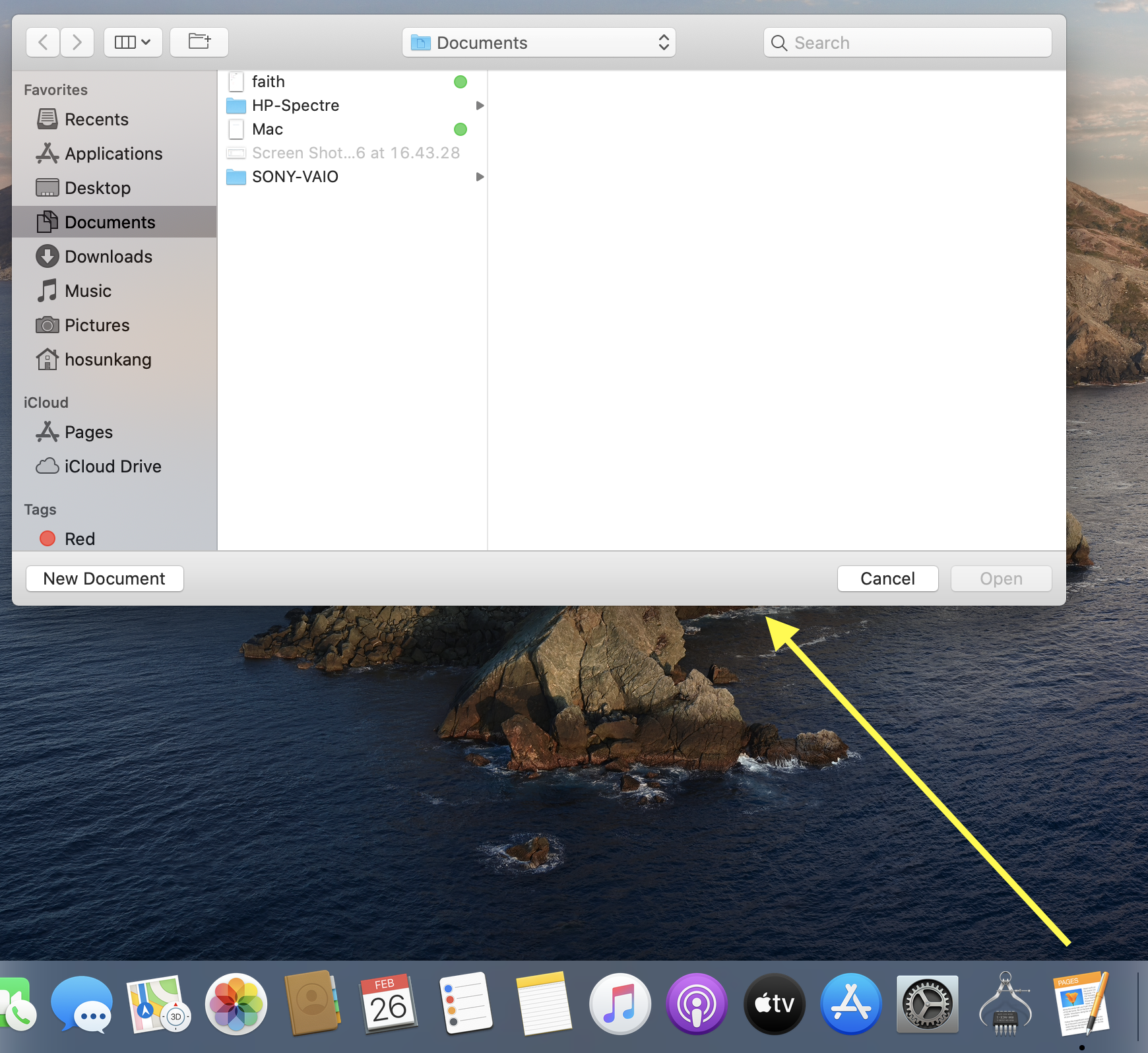This screenshot has height=1053, width=1148.
Task: Open Podcasts from the Dock
Action: 697,1004
